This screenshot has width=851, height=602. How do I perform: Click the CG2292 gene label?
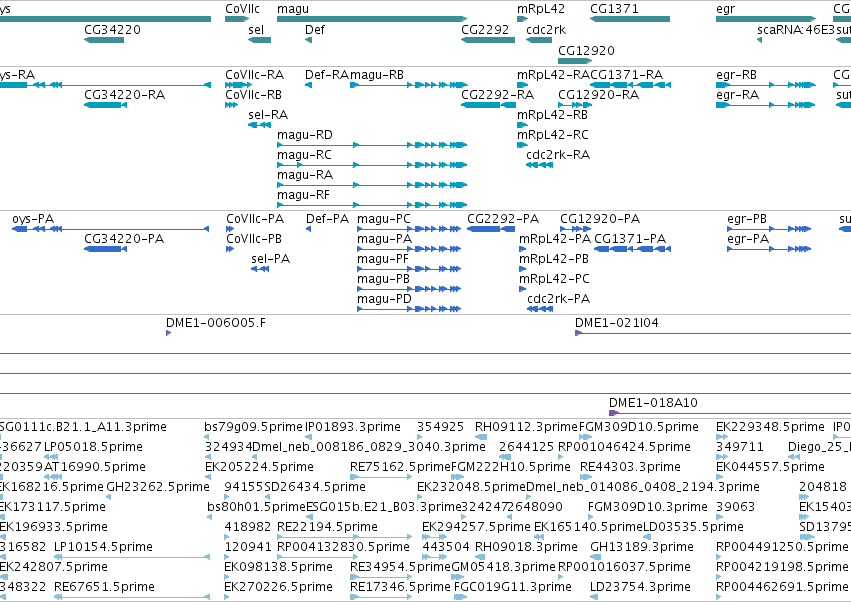coord(485,30)
